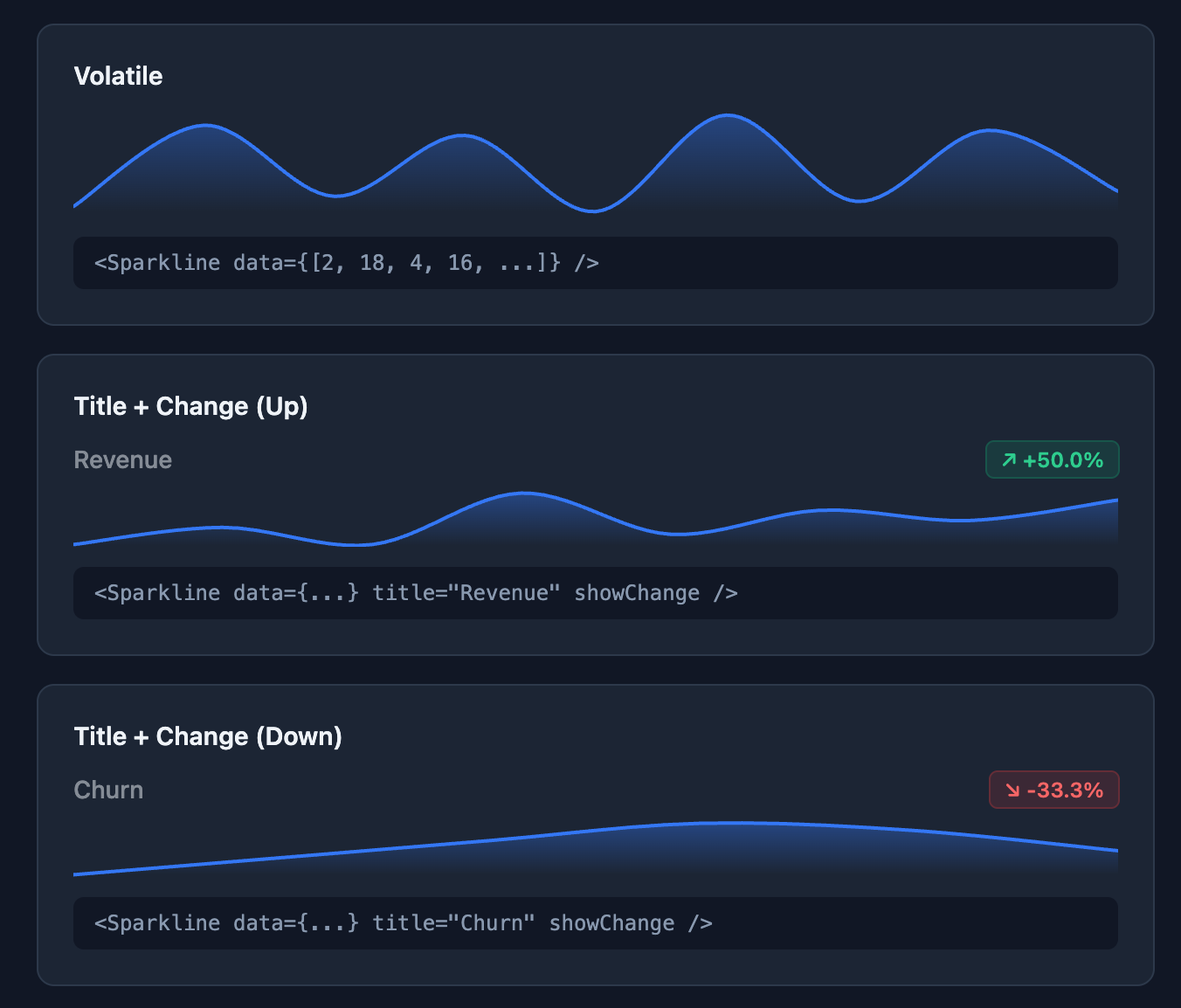Switch to the Title + Change (Down) card
Image resolution: width=1181 pixels, height=1008 pixels.
pos(208,735)
